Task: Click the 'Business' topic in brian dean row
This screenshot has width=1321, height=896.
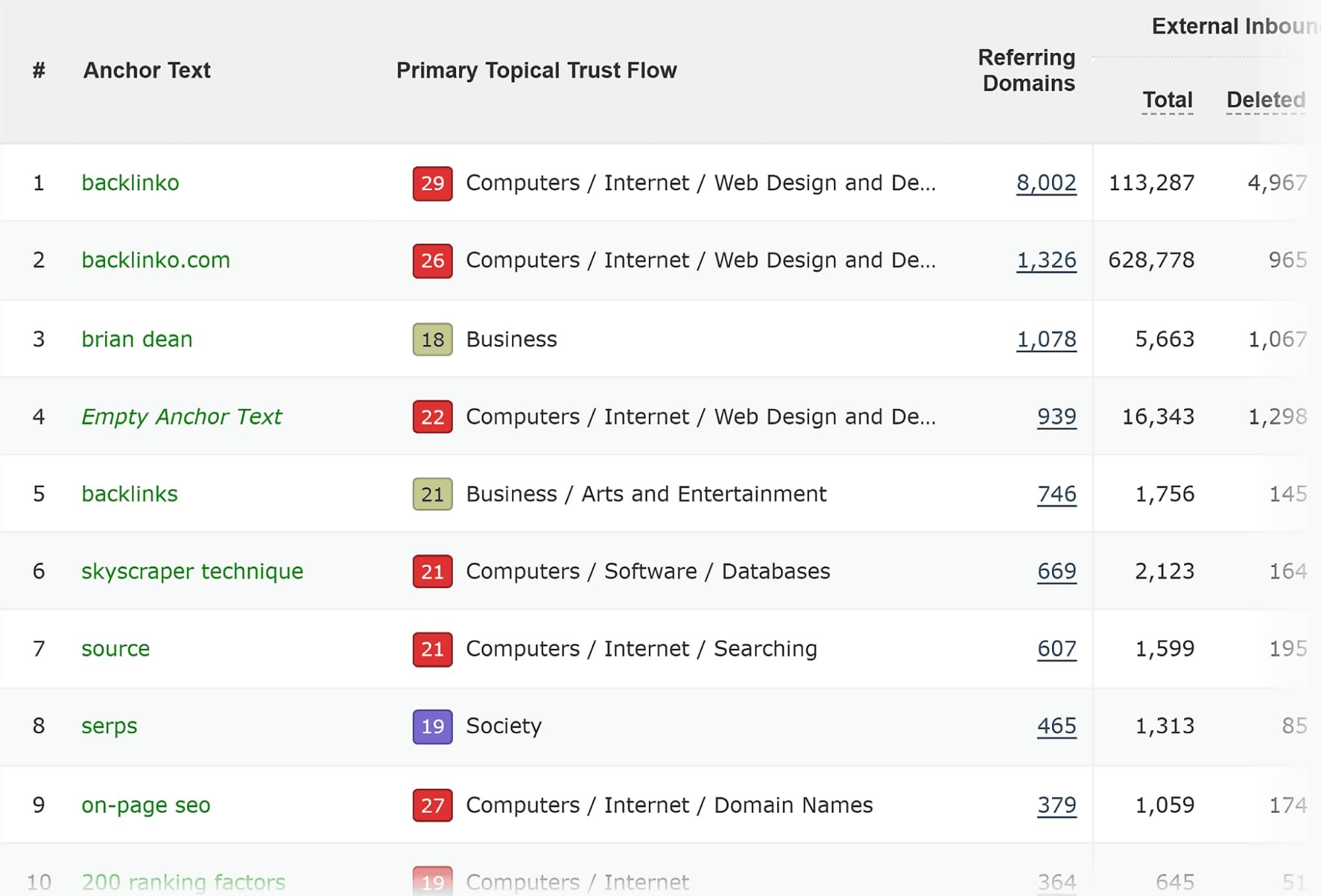Action: pyautogui.click(x=511, y=339)
